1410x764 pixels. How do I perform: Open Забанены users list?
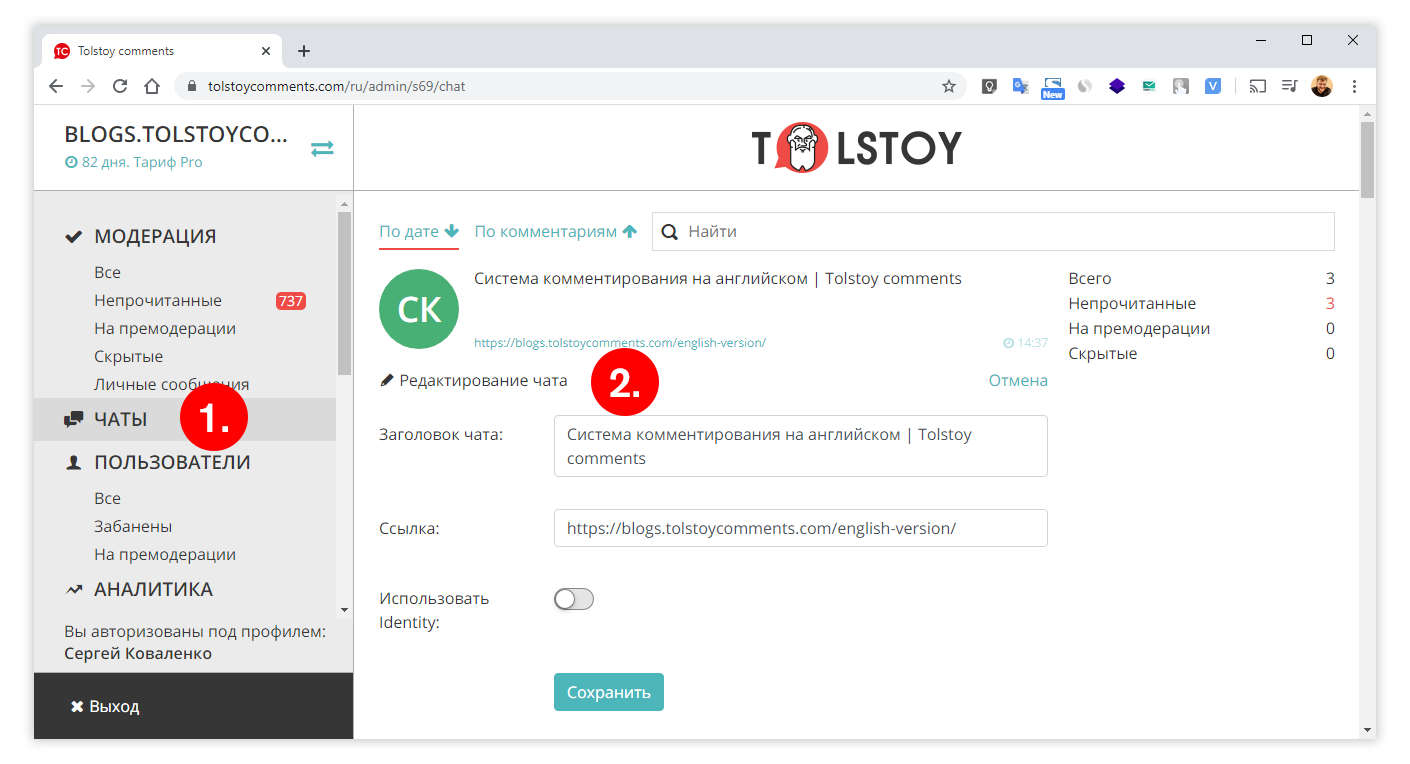(133, 526)
